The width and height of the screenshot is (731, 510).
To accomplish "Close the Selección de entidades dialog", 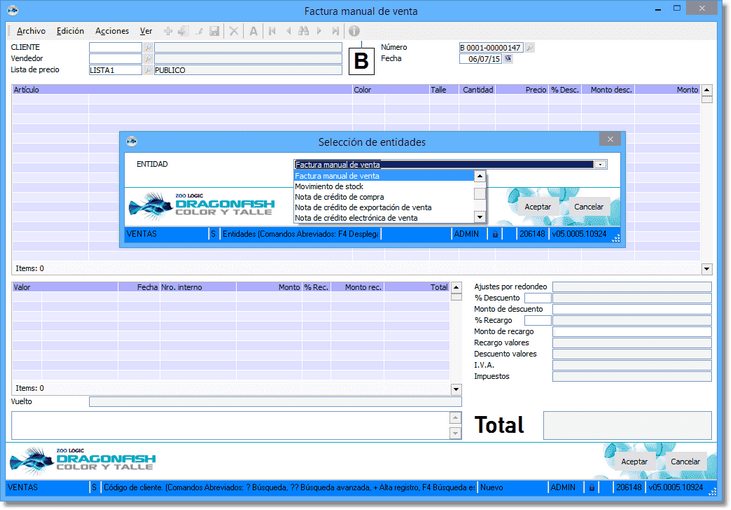I will pyautogui.click(x=608, y=141).
